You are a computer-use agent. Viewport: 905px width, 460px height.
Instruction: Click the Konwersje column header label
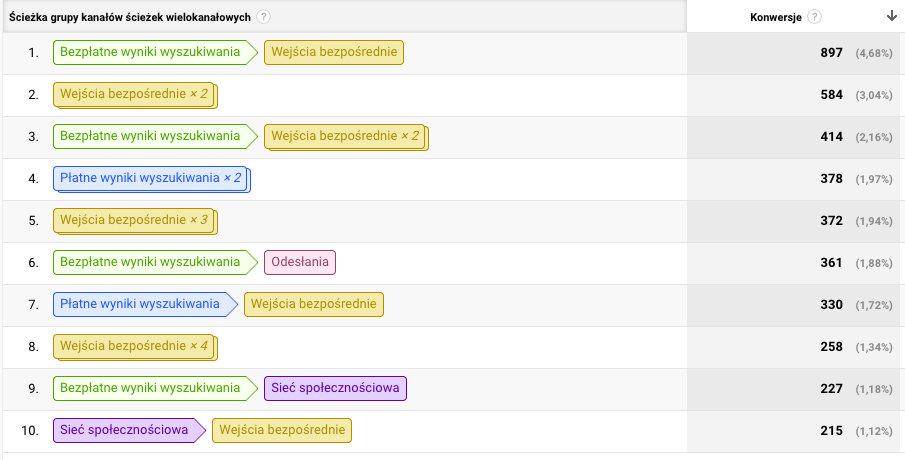pyautogui.click(x=776, y=17)
